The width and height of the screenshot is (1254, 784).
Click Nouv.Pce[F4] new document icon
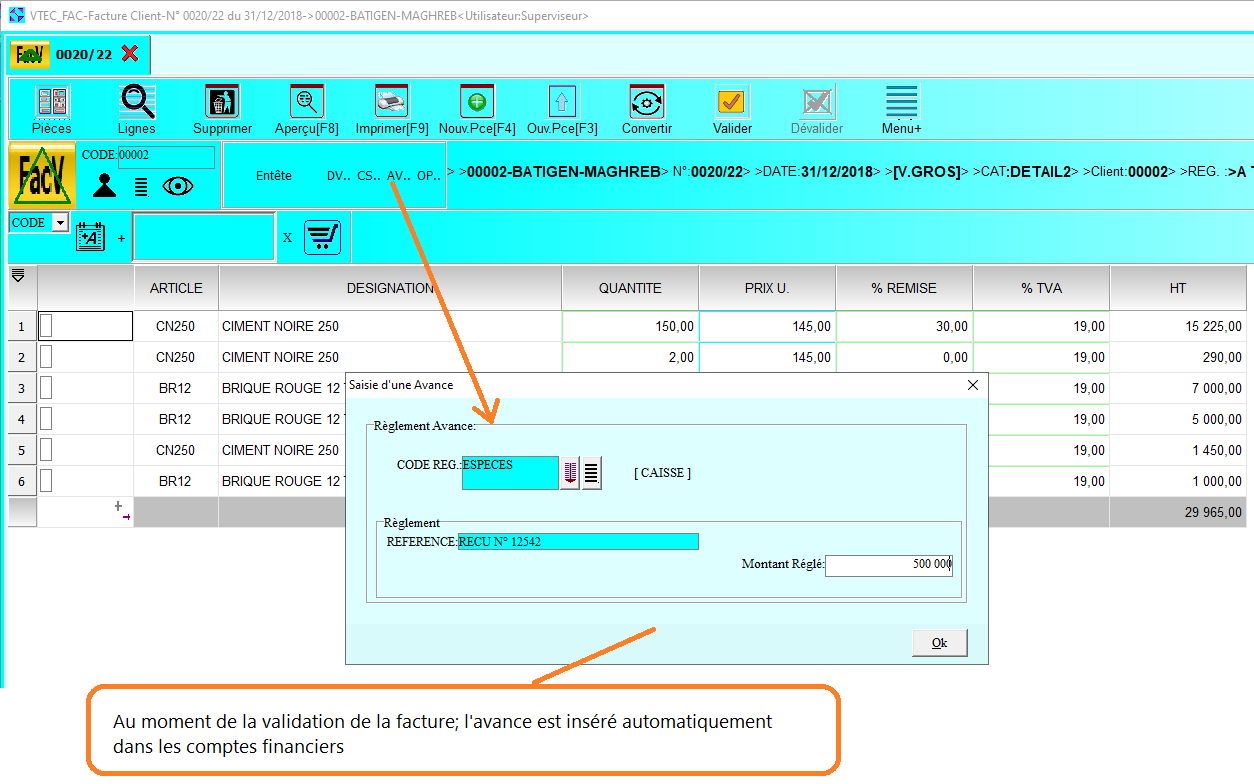(477, 102)
